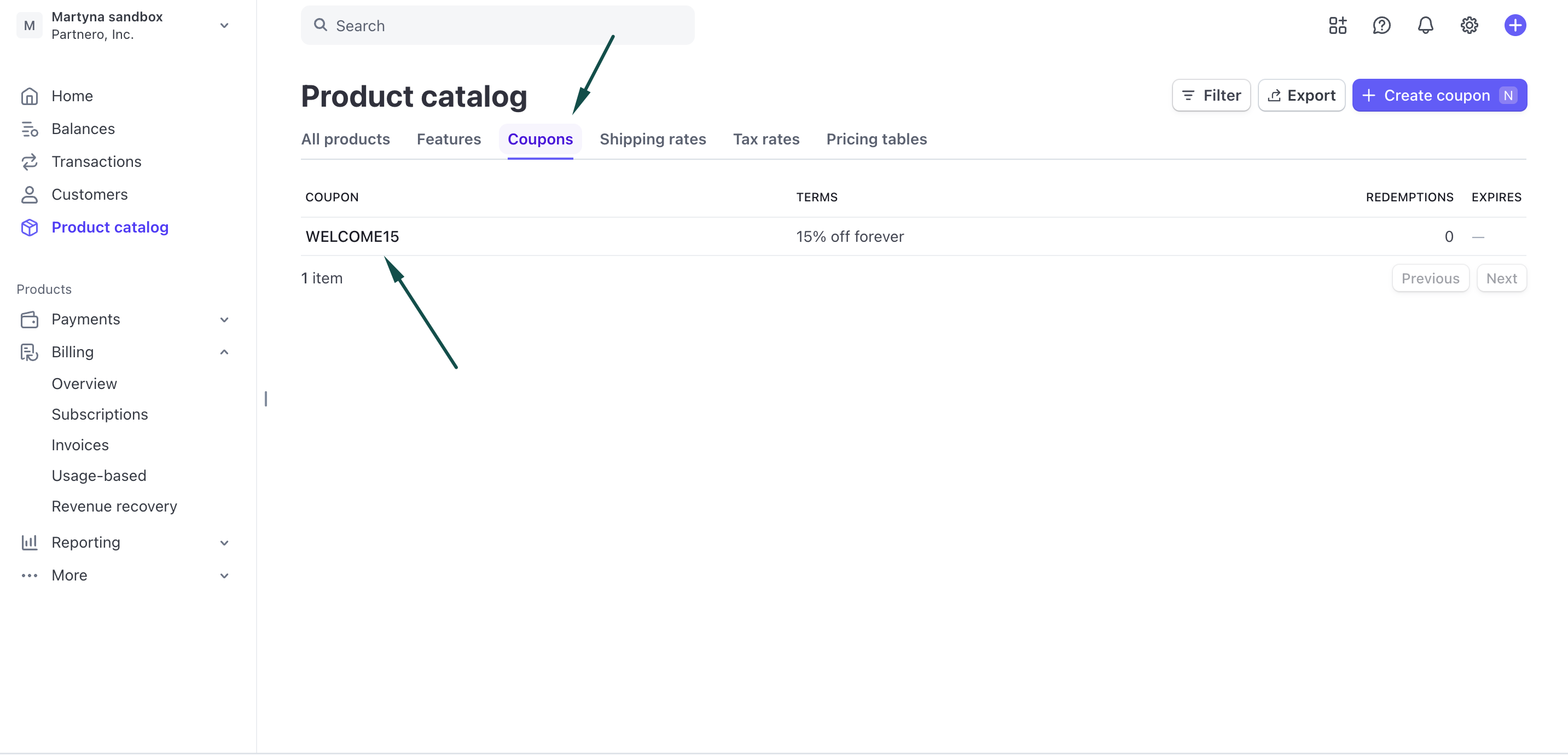This screenshot has width=1568, height=755.
Task: Switch to the Shipping rates tab
Action: click(x=653, y=140)
